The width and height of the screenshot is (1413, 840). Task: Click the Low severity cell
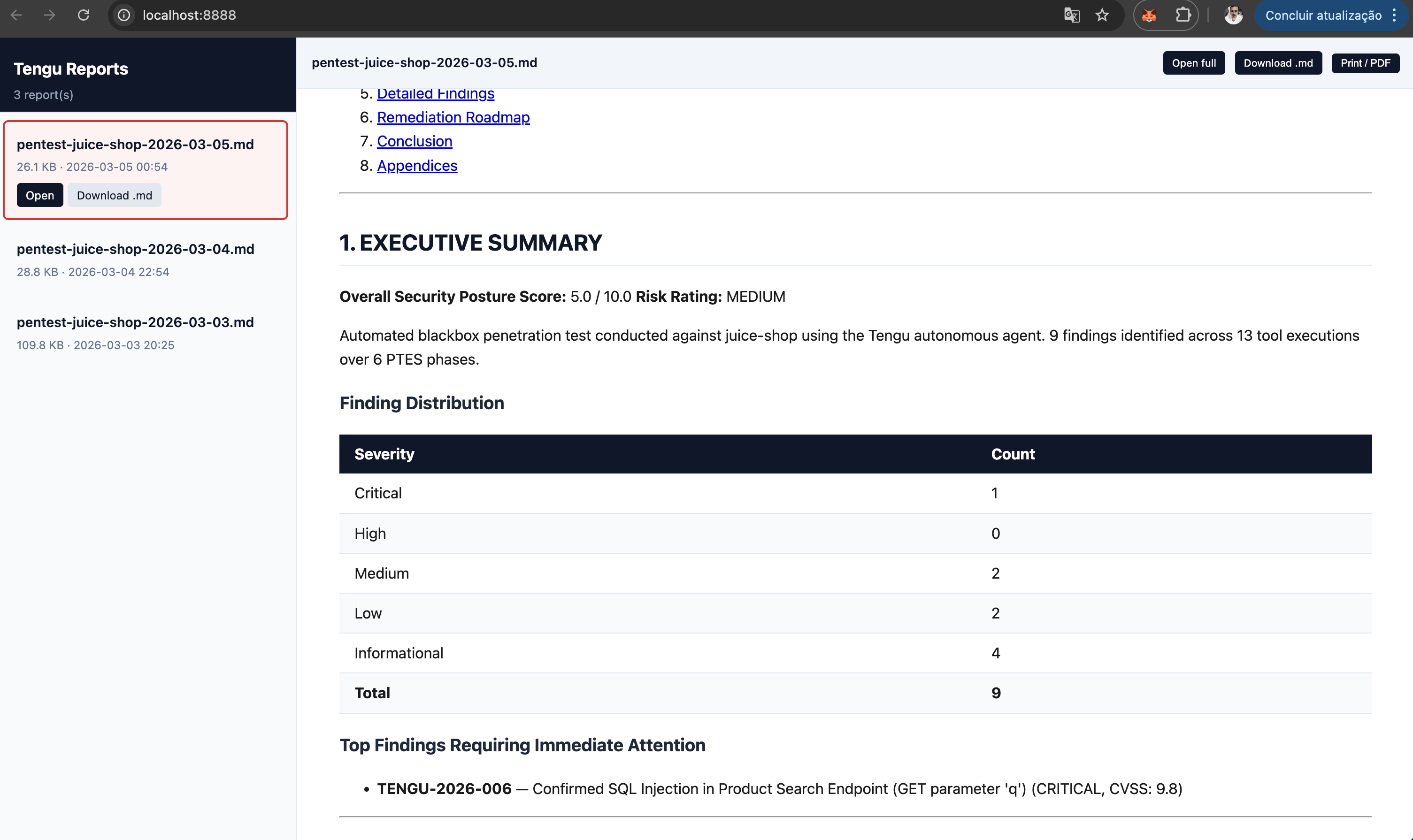368,613
